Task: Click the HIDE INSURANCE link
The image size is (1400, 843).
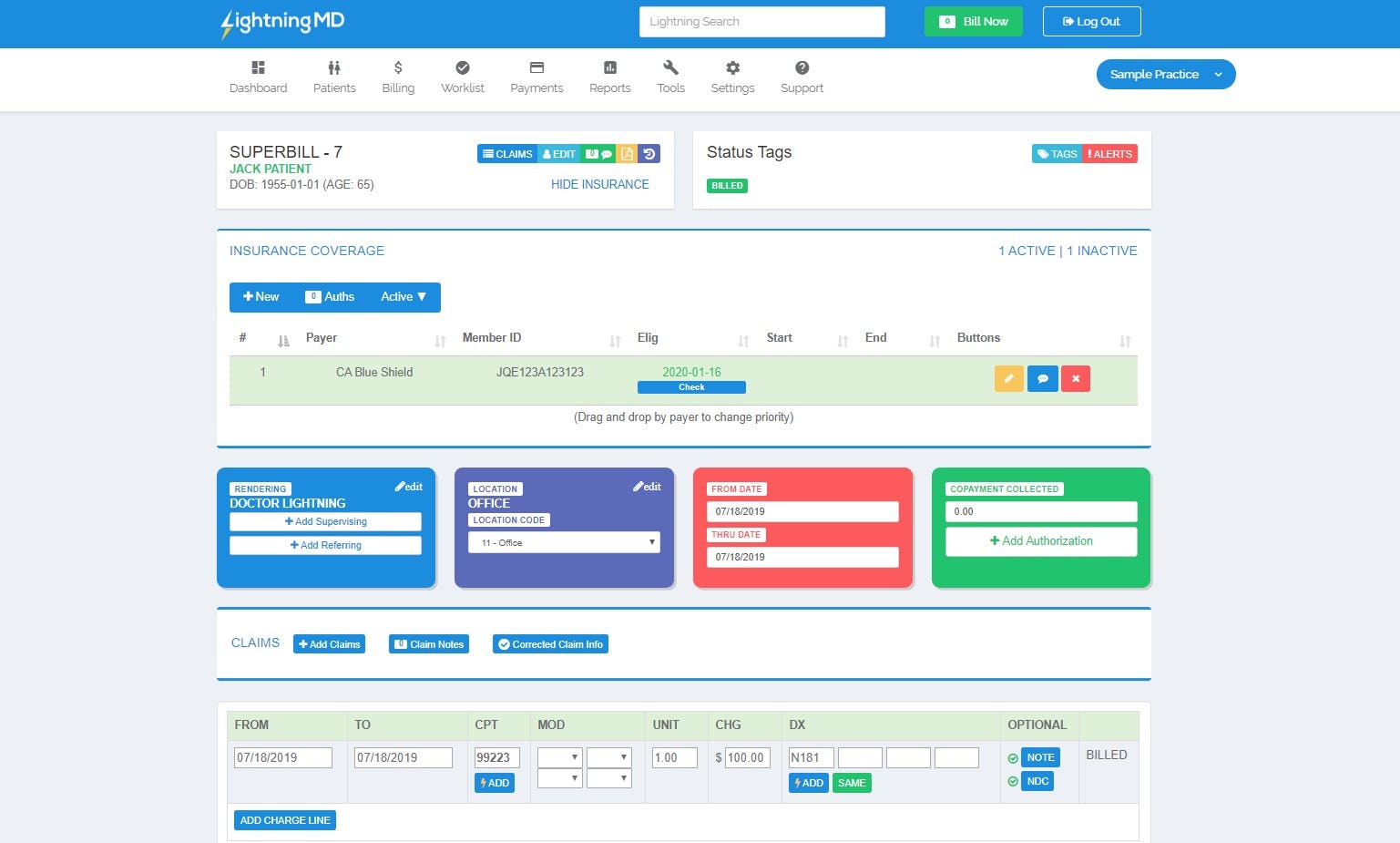Action: tap(599, 184)
